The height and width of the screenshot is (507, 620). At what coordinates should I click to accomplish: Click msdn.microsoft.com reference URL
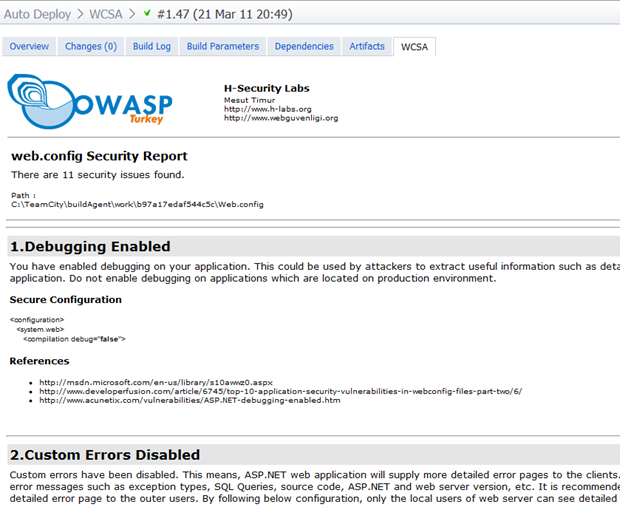(156, 382)
